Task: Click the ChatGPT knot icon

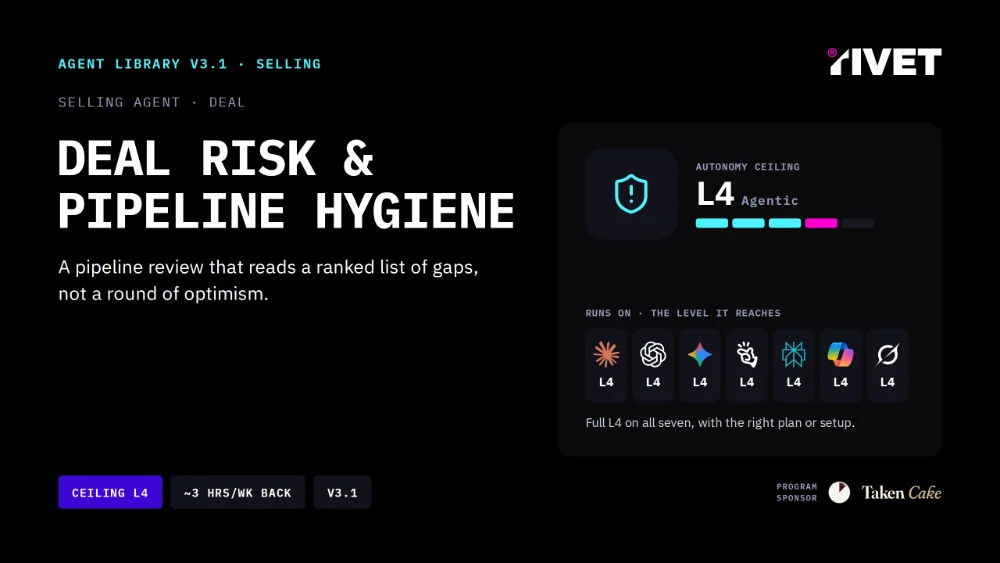Action: click(x=653, y=354)
